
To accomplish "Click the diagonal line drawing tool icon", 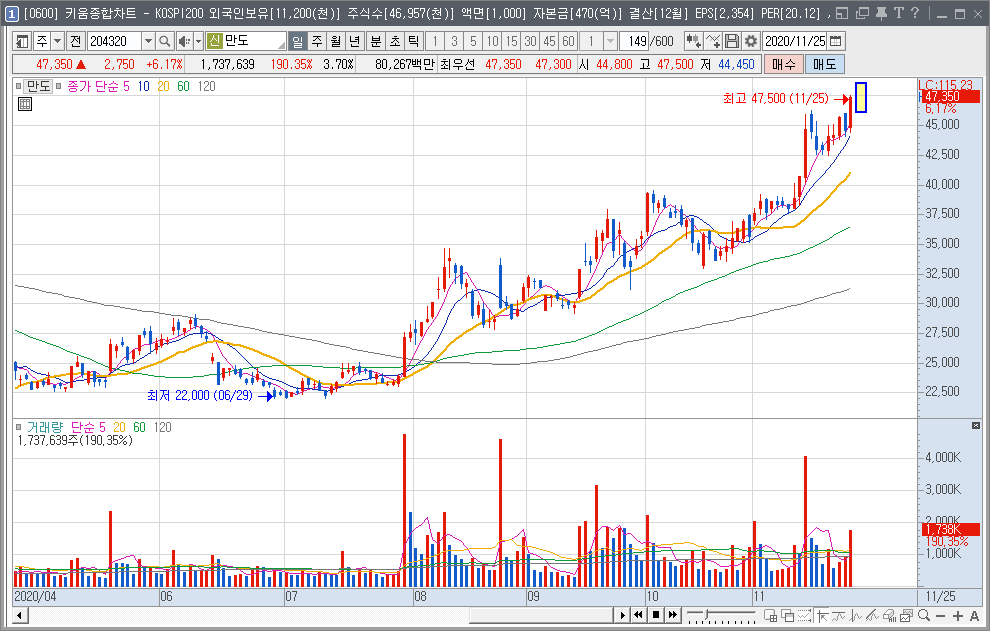I will [x=873, y=615].
